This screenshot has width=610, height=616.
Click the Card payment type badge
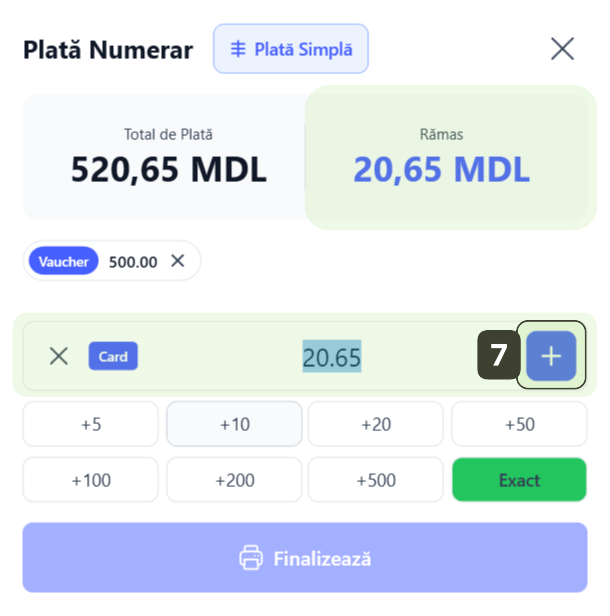pos(113,356)
